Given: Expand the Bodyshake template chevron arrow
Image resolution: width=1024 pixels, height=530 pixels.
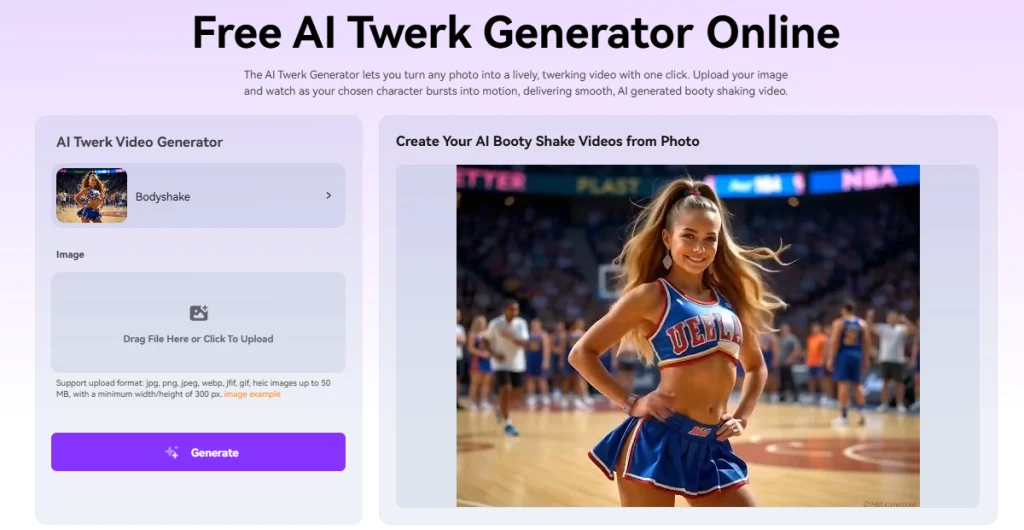Looking at the screenshot, I should [328, 195].
